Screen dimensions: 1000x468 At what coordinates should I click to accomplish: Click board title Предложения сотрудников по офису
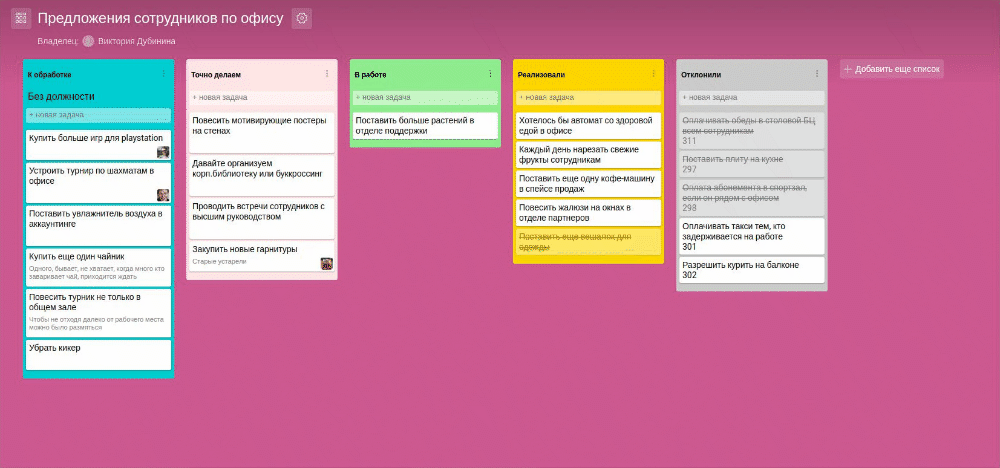point(160,19)
